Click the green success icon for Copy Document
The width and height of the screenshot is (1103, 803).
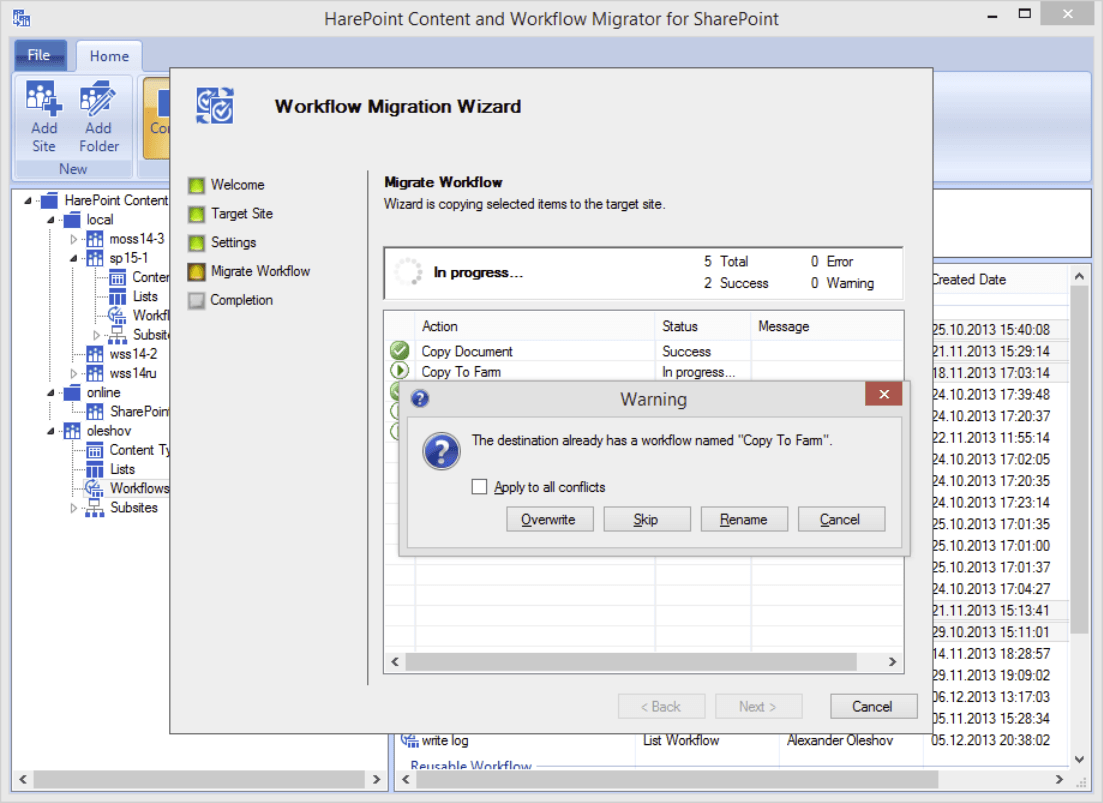coord(400,350)
